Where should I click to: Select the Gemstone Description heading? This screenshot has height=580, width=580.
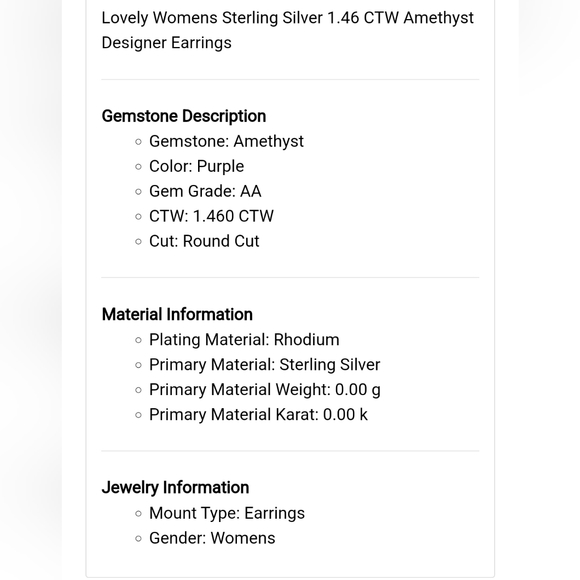(184, 116)
